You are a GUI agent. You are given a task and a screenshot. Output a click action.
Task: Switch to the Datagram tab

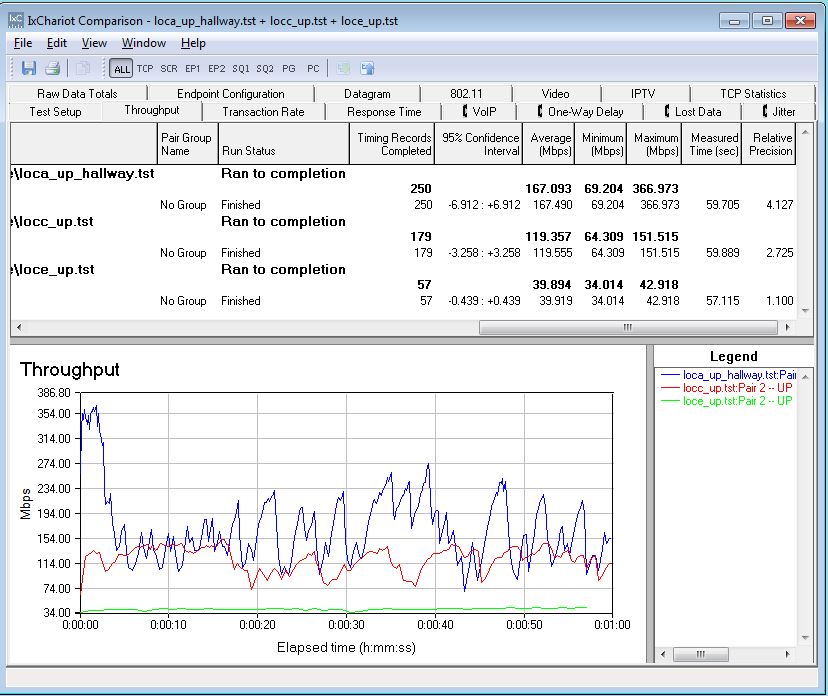point(367,93)
